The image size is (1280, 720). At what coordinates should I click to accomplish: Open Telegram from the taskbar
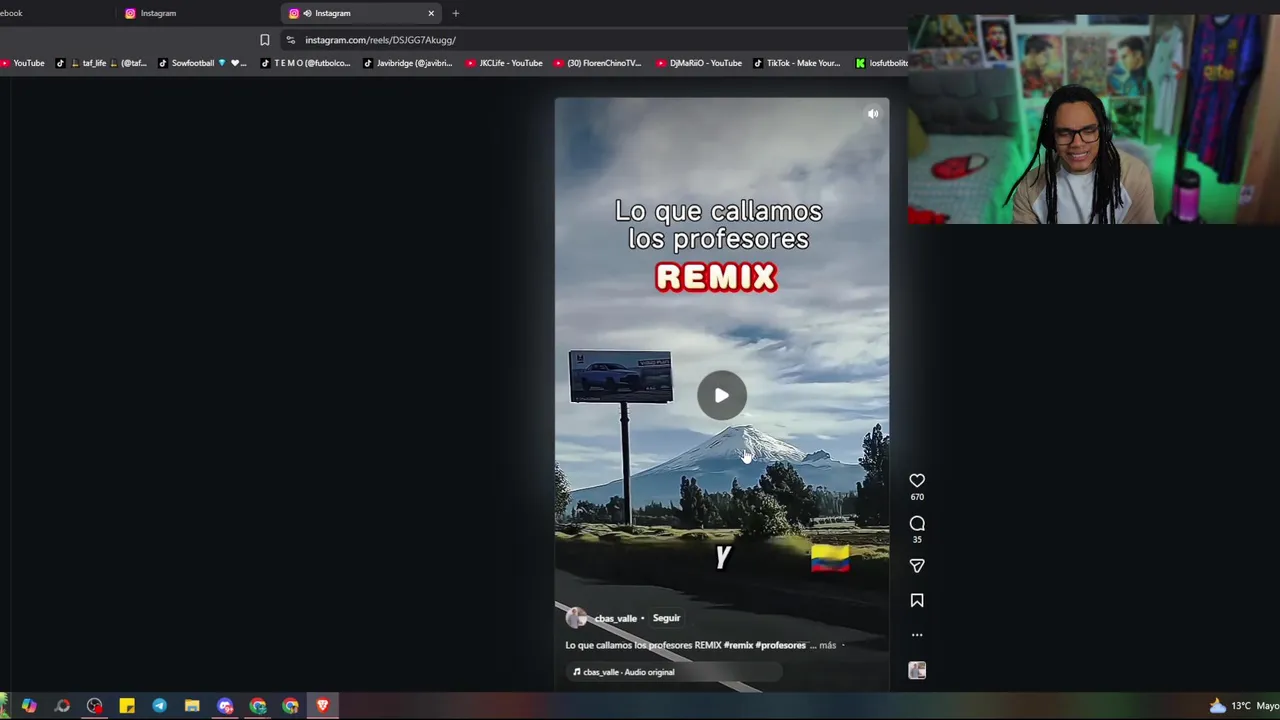coord(159,706)
